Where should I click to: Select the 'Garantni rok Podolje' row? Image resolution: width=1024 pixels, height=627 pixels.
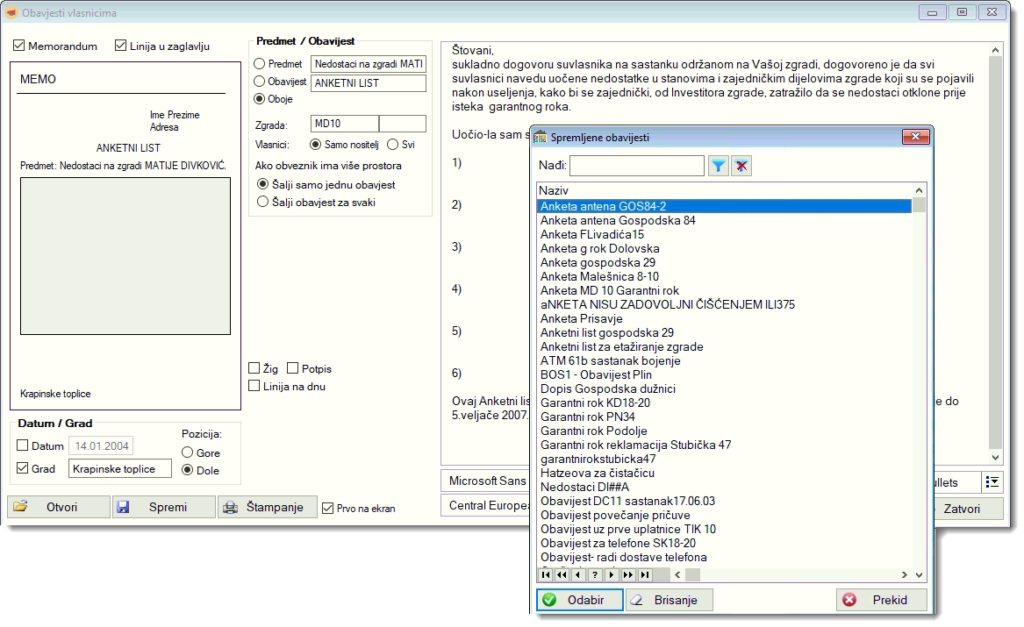[x=724, y=431]
